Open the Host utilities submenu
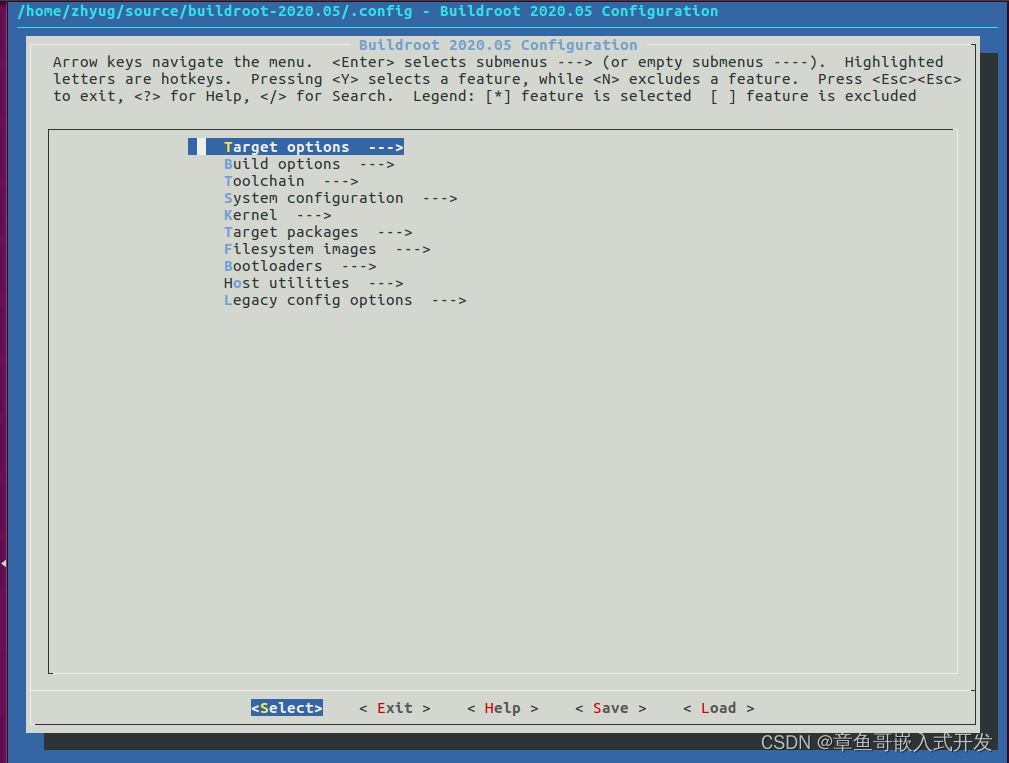Image resolution: width=1009 pixels, height=763 pixels. (313, 283)
